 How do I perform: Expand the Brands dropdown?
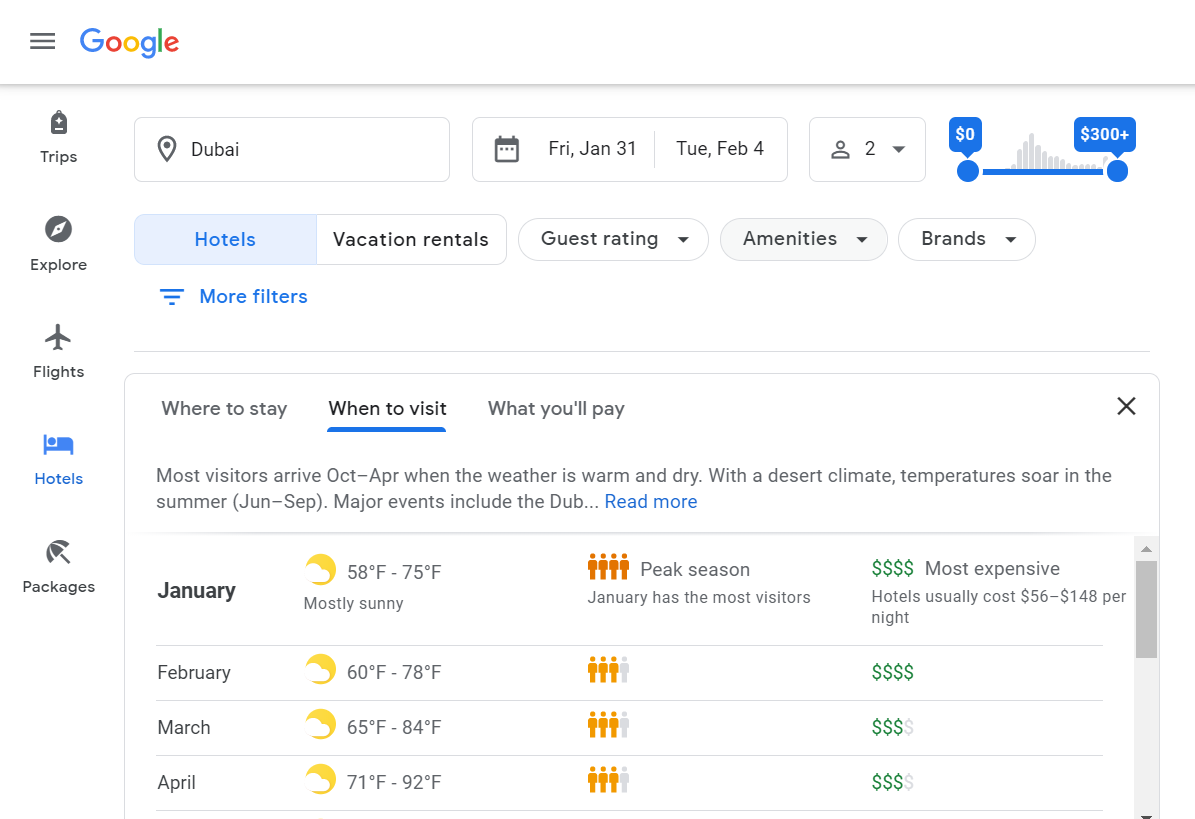[966, 239]
